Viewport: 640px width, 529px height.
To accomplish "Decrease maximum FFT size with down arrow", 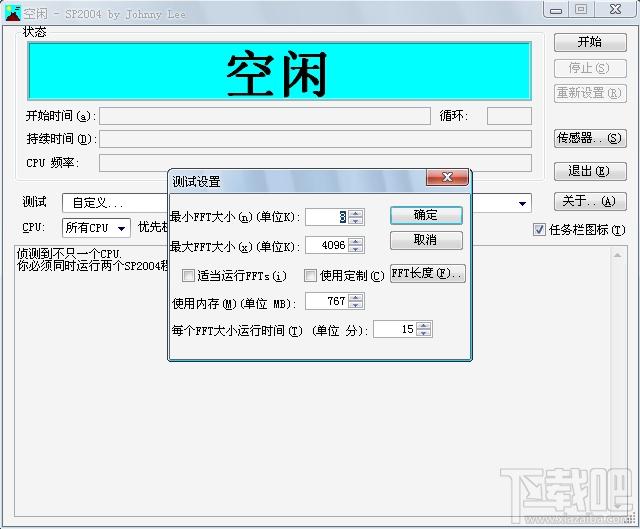I will coord(356,249).
